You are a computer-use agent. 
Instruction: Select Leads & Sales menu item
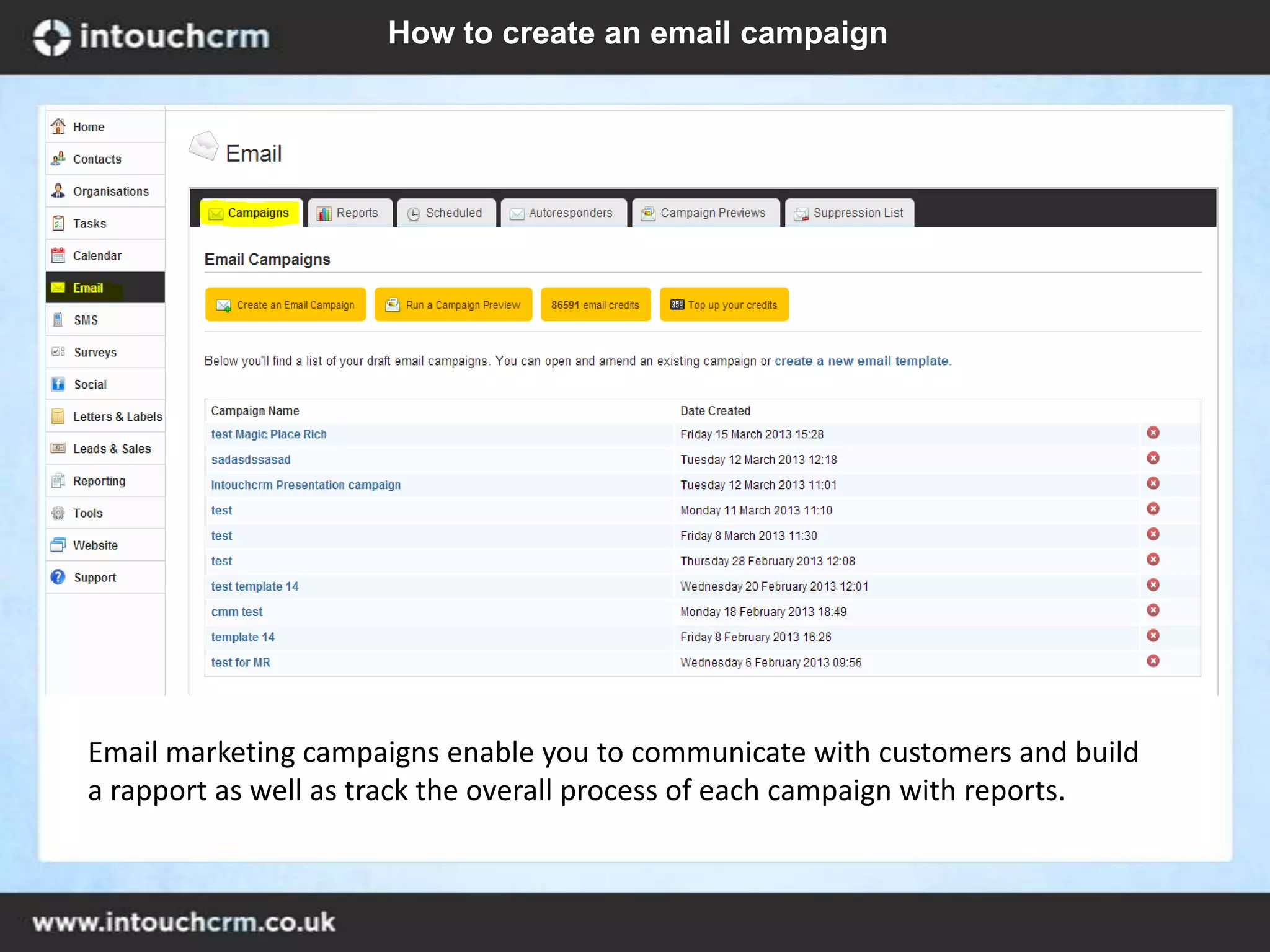click(x=112, y=449)
